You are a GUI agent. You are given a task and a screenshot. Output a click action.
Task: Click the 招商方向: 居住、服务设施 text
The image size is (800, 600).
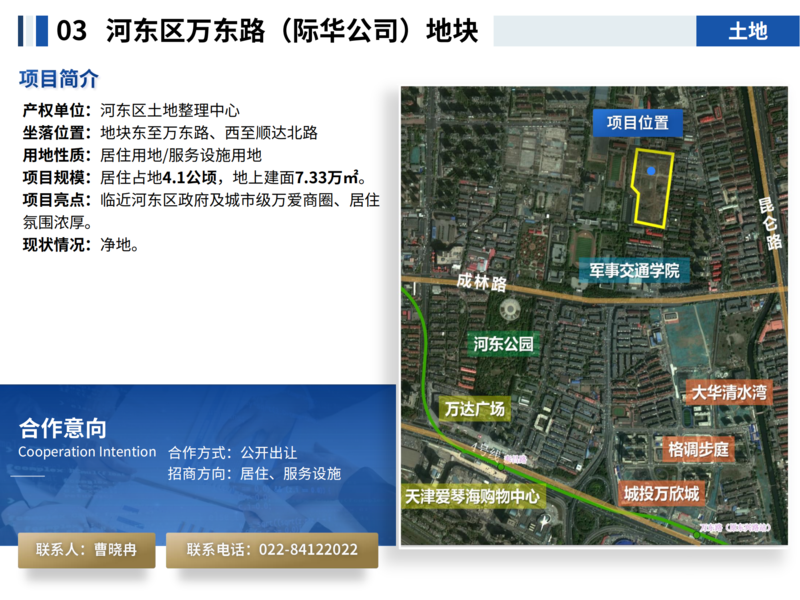pos(254,474)
